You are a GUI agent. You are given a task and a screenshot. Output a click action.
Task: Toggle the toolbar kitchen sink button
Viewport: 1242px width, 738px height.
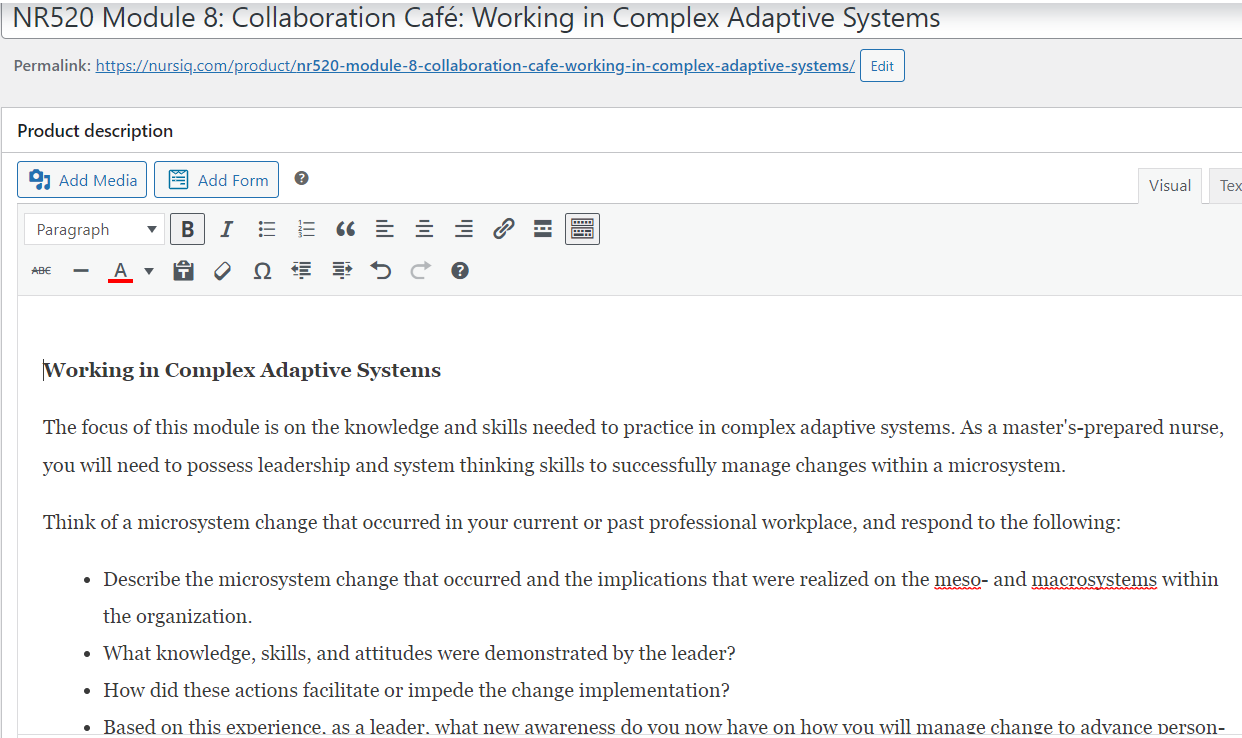tap(582, 230)
